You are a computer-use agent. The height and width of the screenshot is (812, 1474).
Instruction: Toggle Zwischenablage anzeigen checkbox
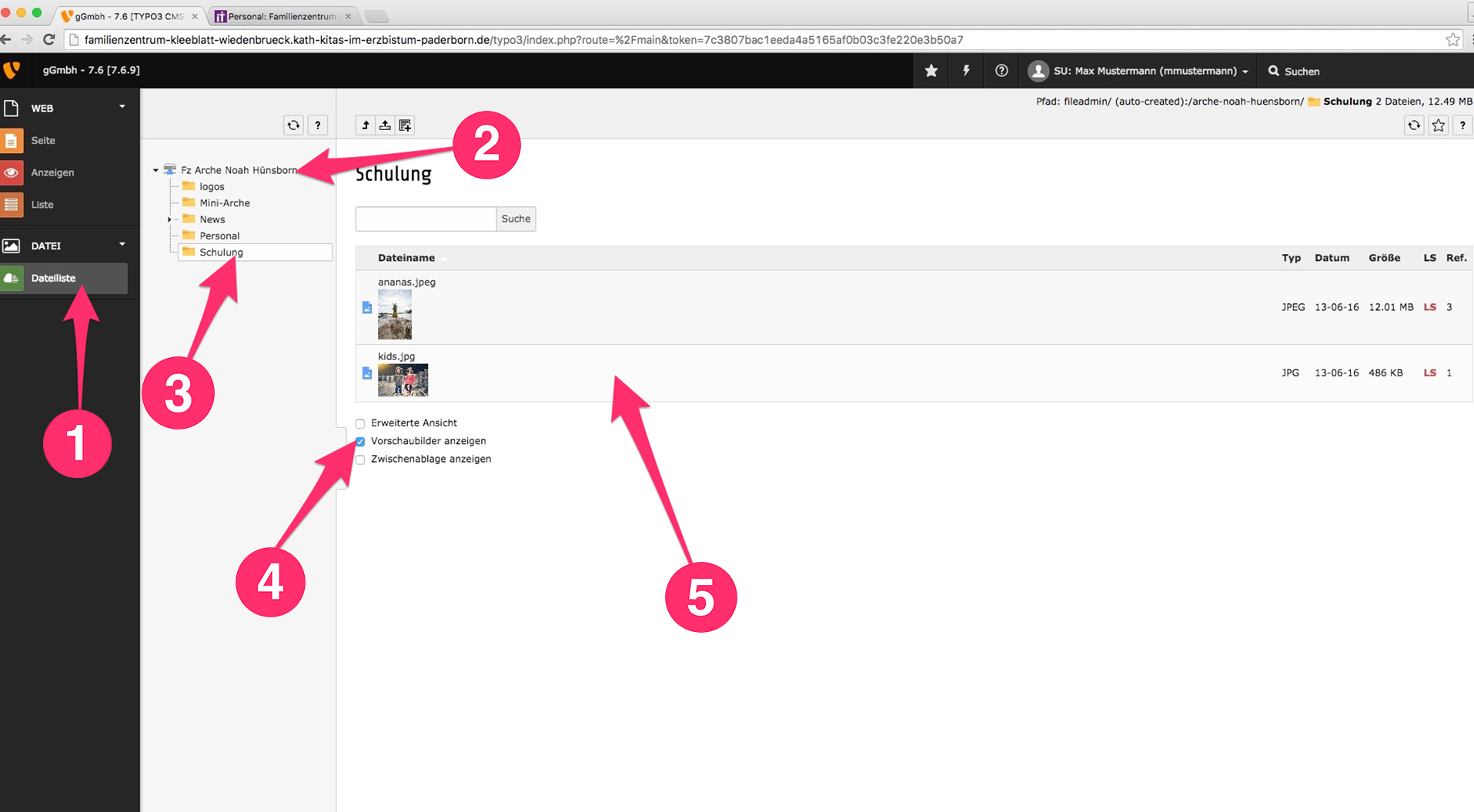tap(360, 459)
